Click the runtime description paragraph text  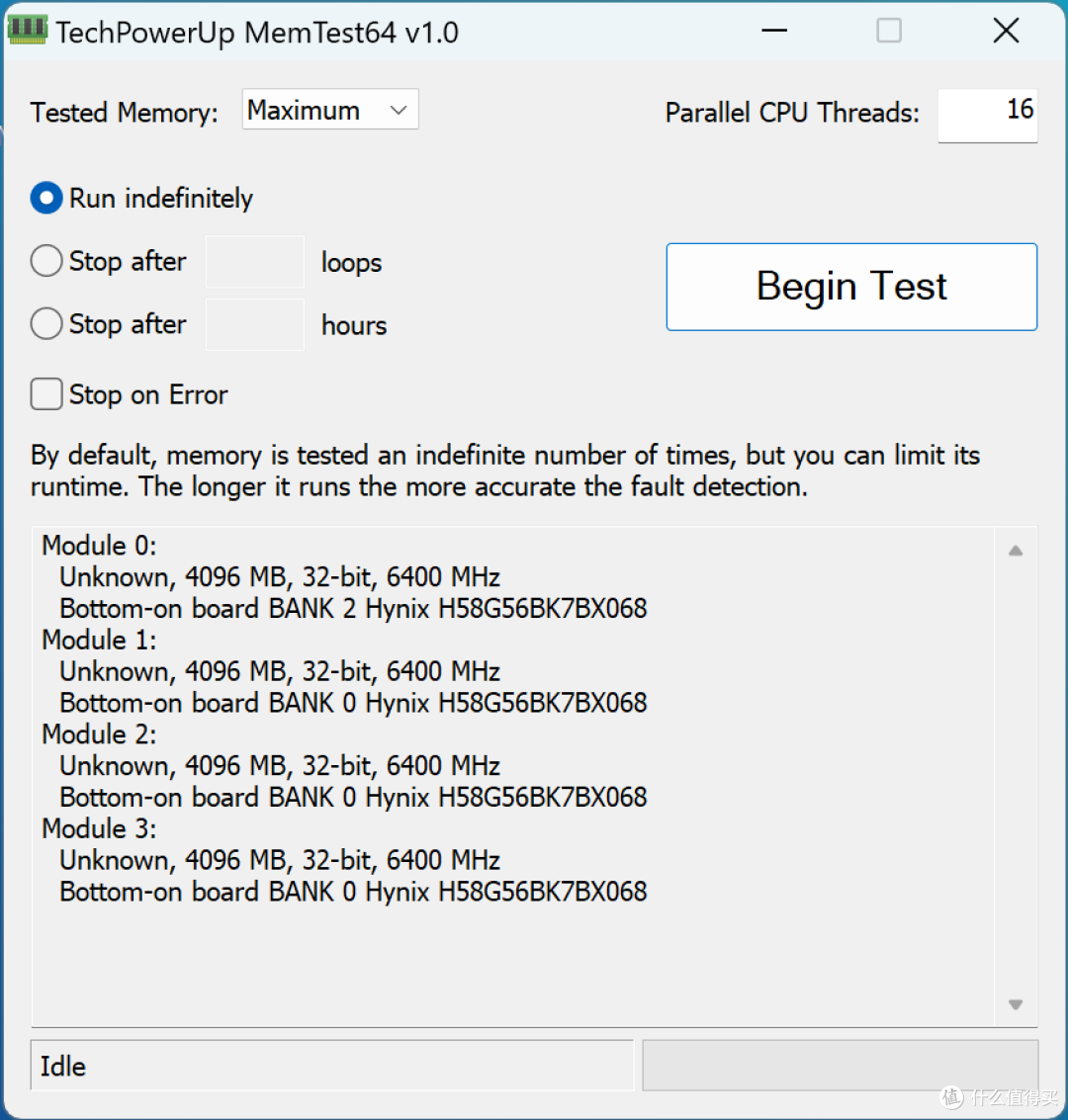point(505,471)
